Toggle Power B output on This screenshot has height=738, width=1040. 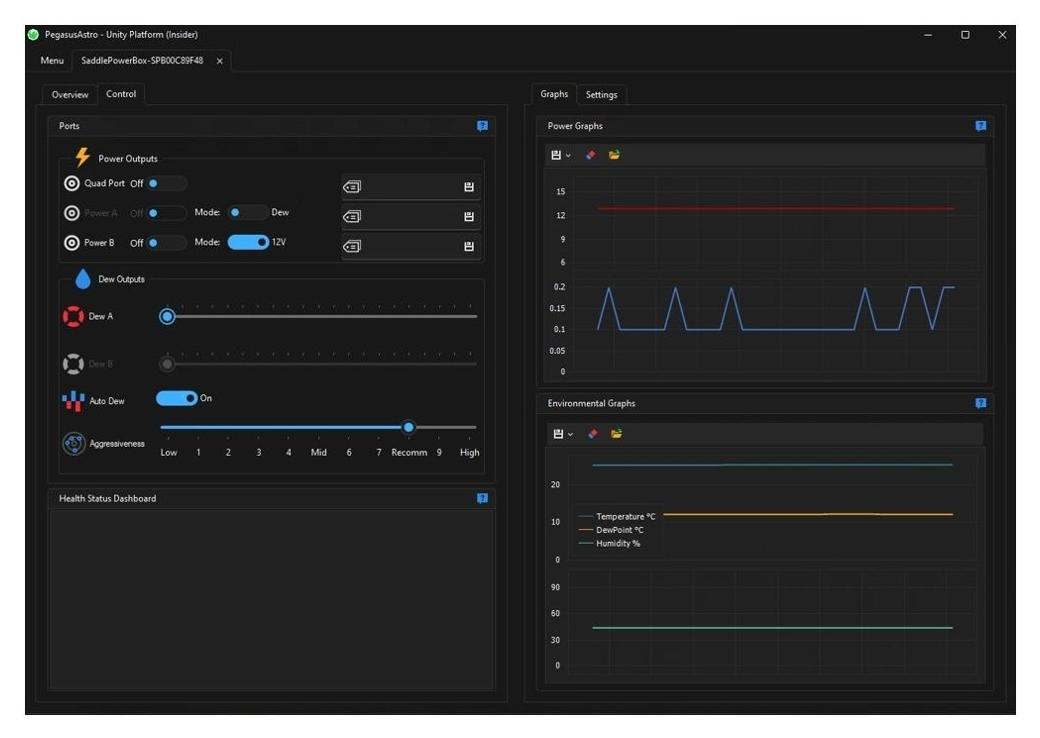pyautogui.click(x=166, y=243)
